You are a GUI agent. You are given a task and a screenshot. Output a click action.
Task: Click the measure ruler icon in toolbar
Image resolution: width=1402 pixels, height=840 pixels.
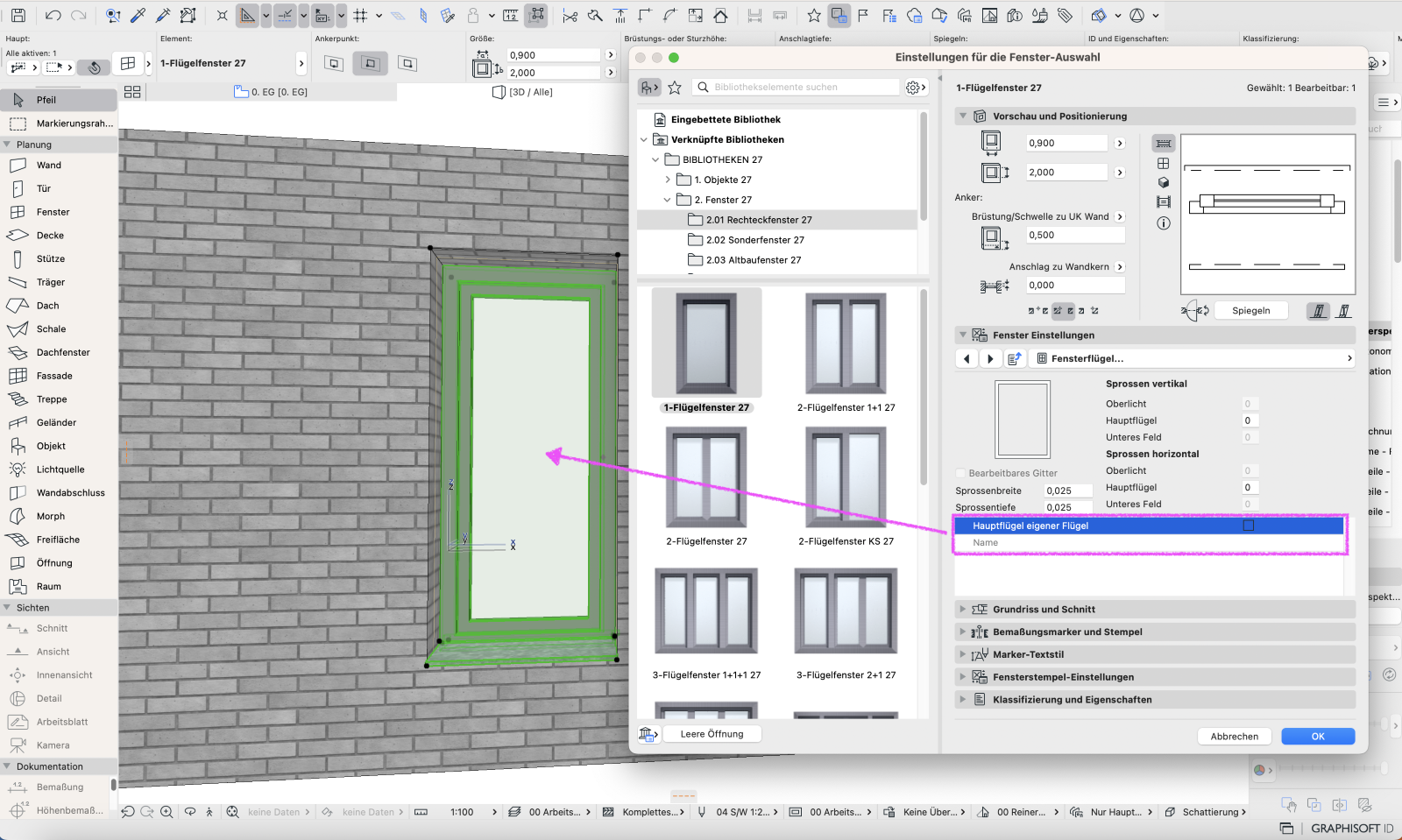(511, 15)
